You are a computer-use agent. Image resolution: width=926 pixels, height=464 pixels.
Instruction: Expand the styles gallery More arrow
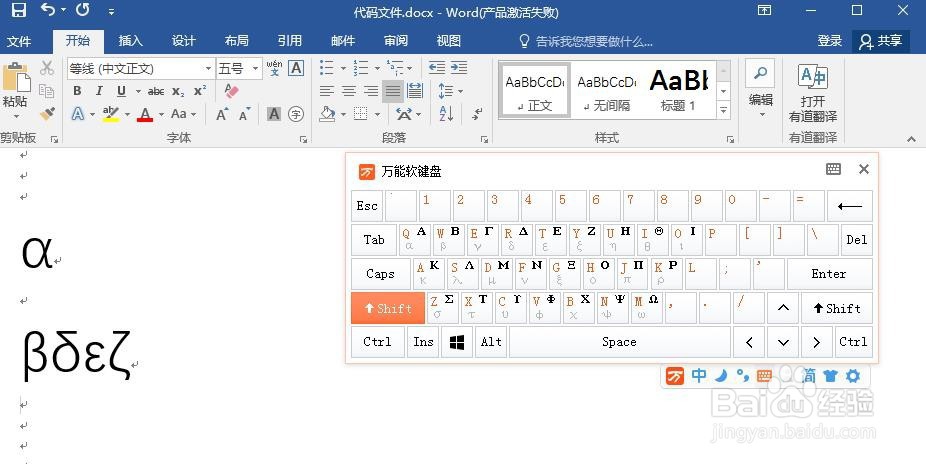[x=723, y=110]
